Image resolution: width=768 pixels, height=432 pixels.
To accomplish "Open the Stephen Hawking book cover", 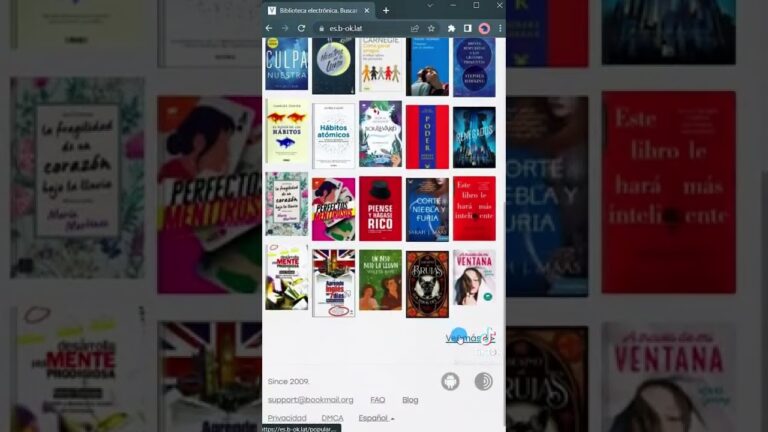I will [x=474, y=67].
